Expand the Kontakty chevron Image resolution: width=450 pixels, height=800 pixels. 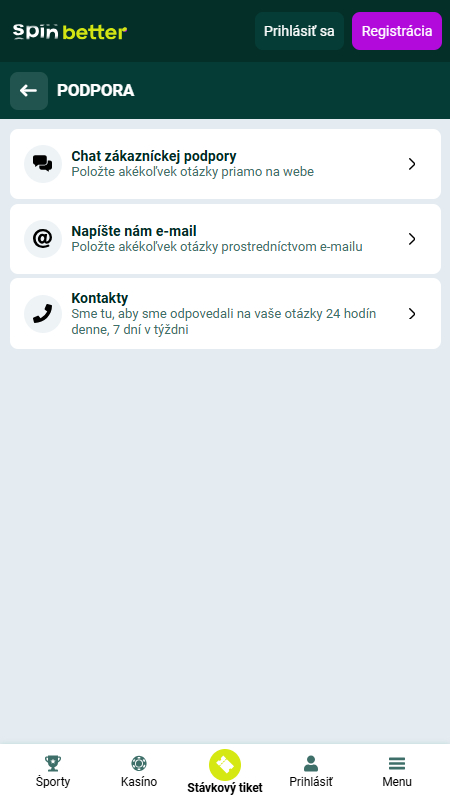(x=412, y=314)
